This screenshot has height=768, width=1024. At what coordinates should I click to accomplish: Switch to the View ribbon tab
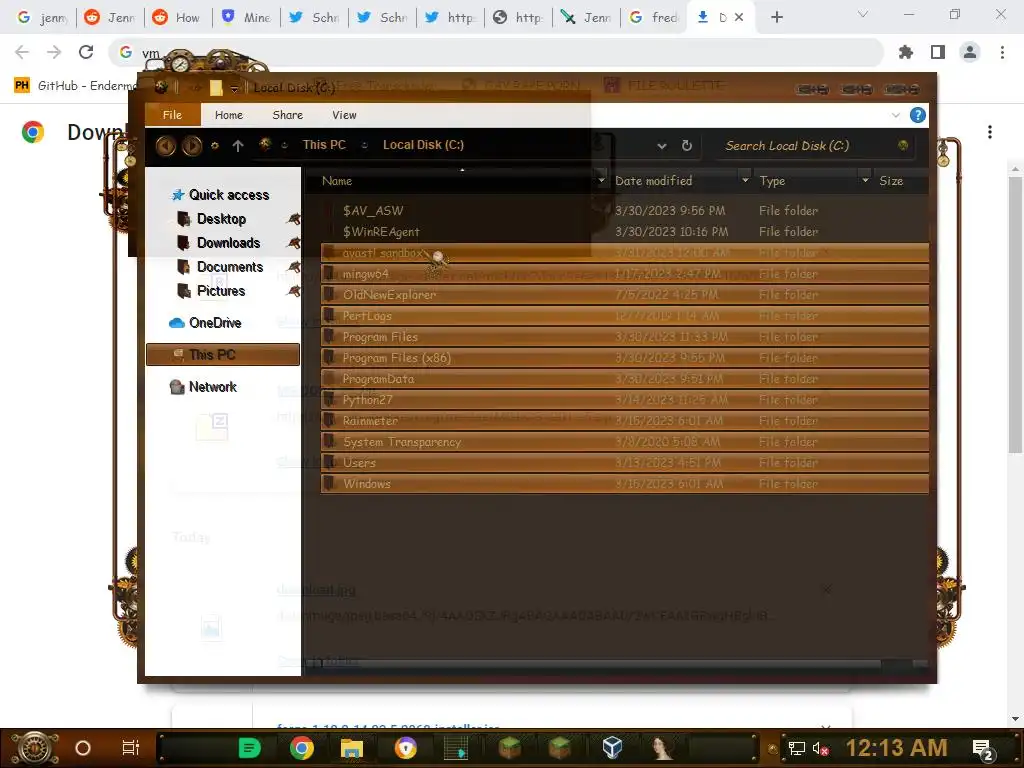[344, 115]
